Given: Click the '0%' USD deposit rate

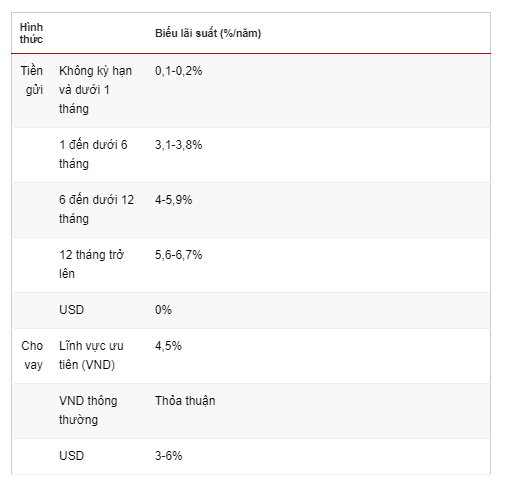Looking at the screenshot, I should pyautogui.click(x=163, y=310).
